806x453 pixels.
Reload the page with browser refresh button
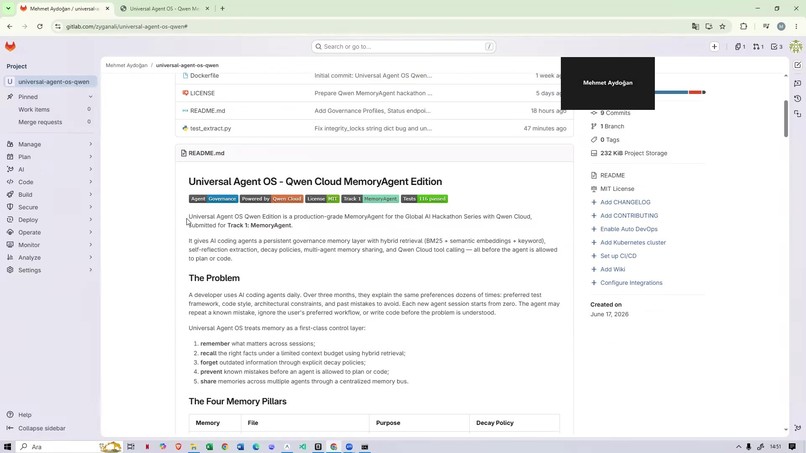(x=40, y=26)
